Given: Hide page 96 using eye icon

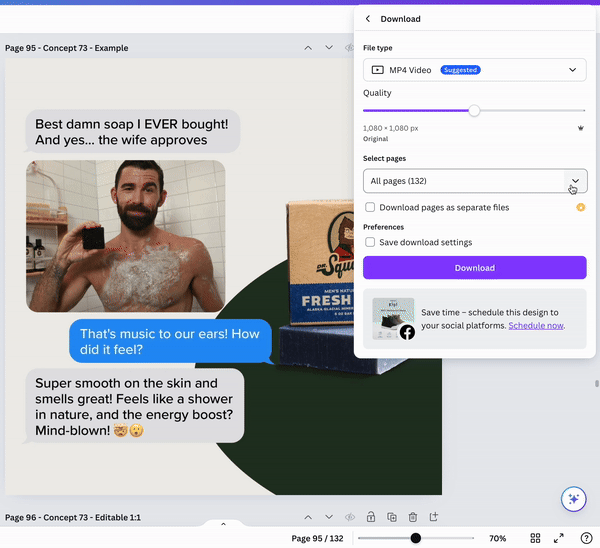Looking at the screenshot, I should coord(350,517).
